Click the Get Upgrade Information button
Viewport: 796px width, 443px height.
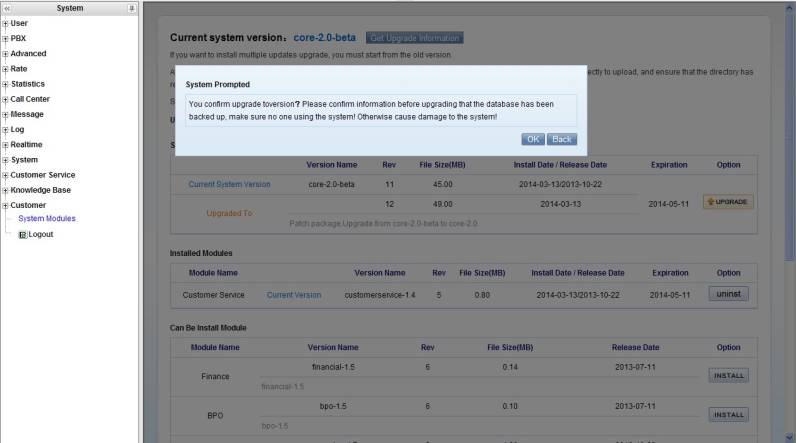tap(414, 38)
